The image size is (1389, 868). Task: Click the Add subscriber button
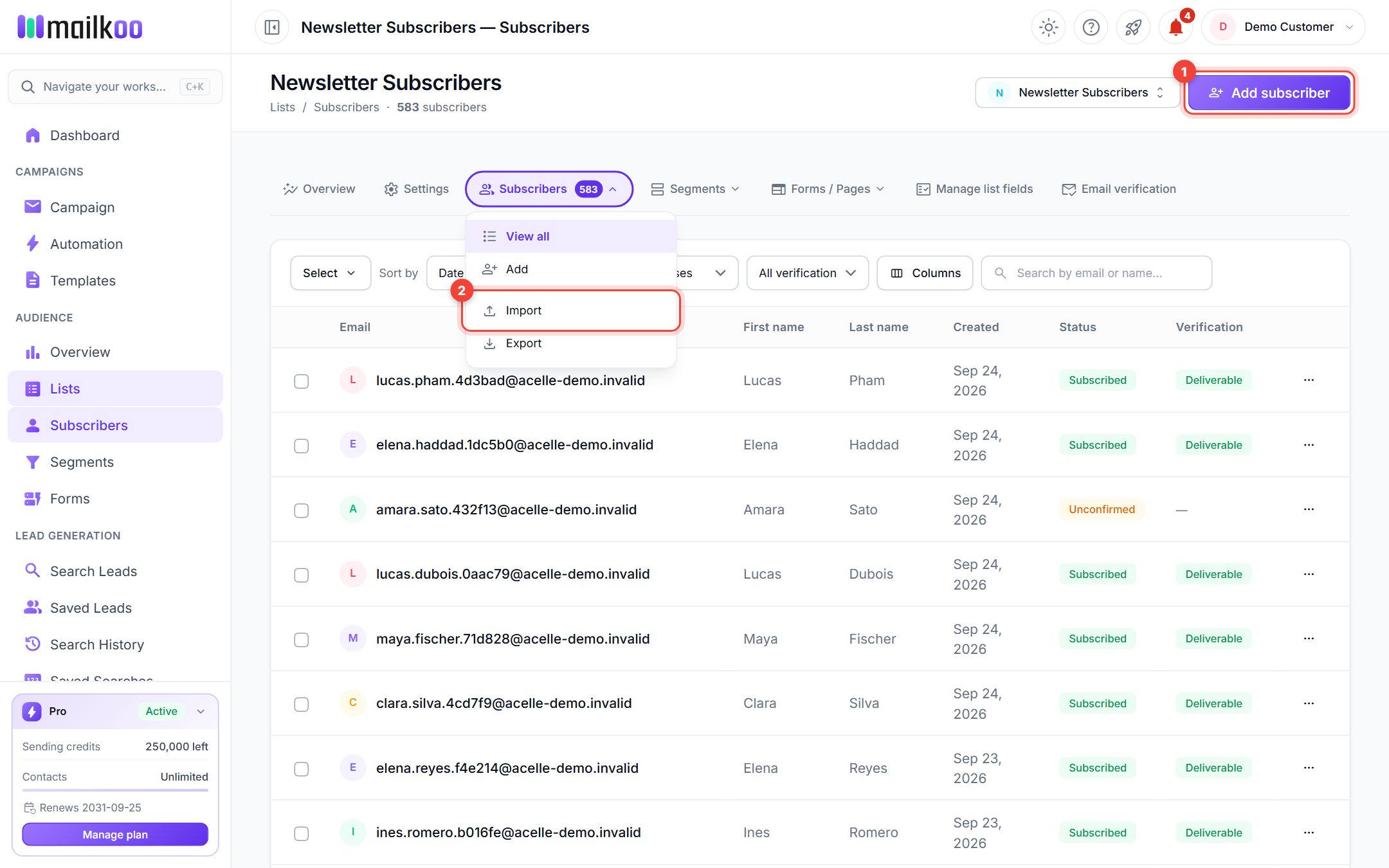(x=1269, y=93)
